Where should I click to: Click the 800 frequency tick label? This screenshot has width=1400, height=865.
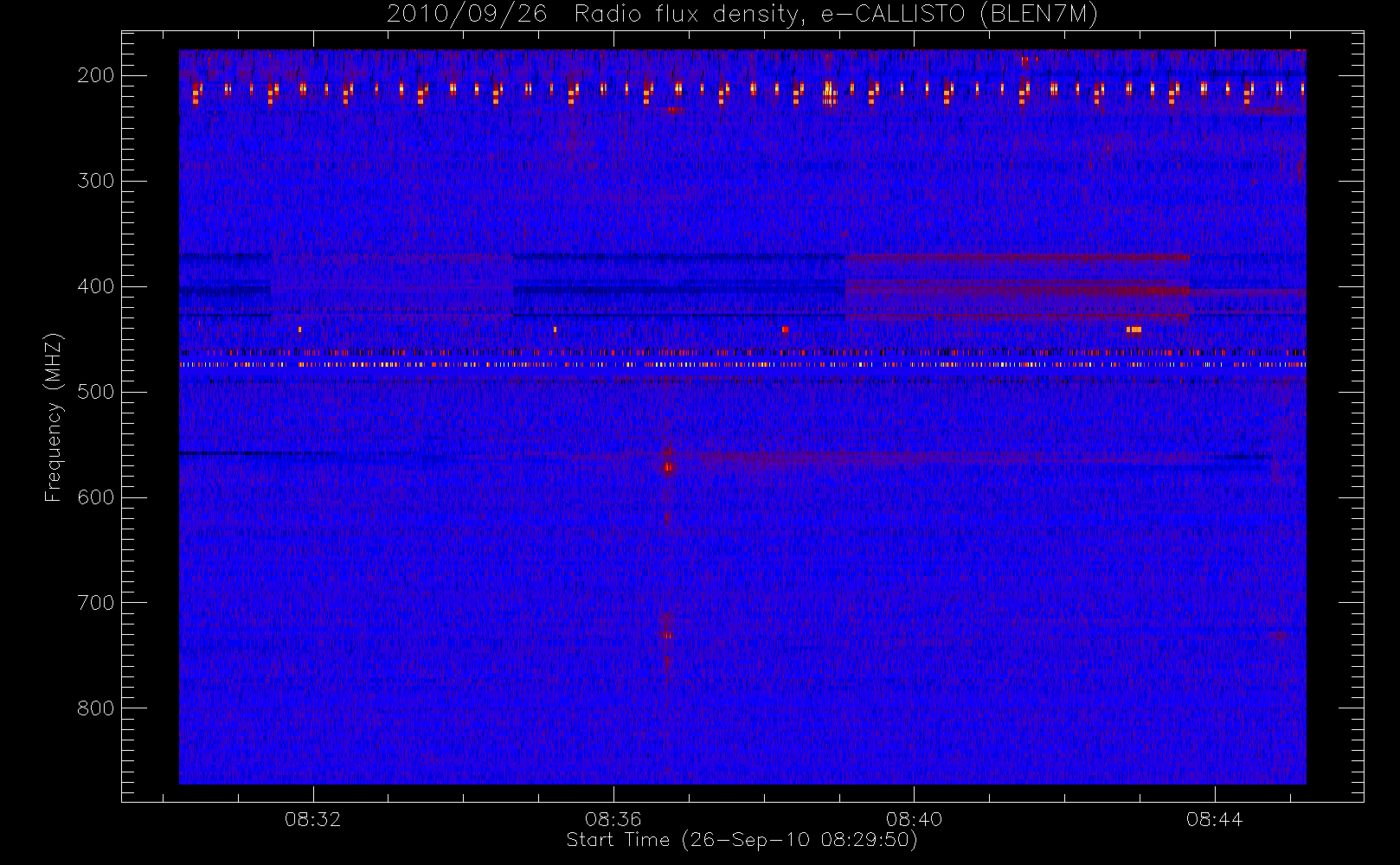95,708
